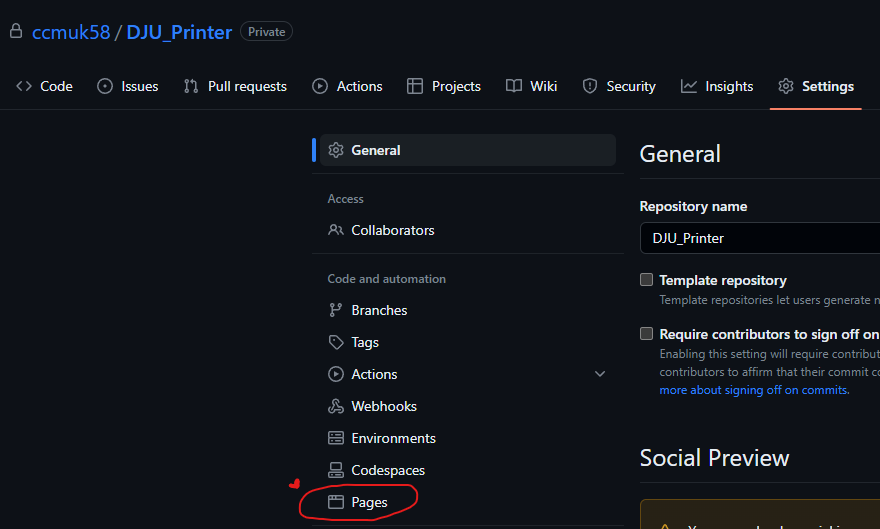The width and height of the screenshot is (880, 529).
Task: Click the Codespaces icon
Action: tap(336, 470)
